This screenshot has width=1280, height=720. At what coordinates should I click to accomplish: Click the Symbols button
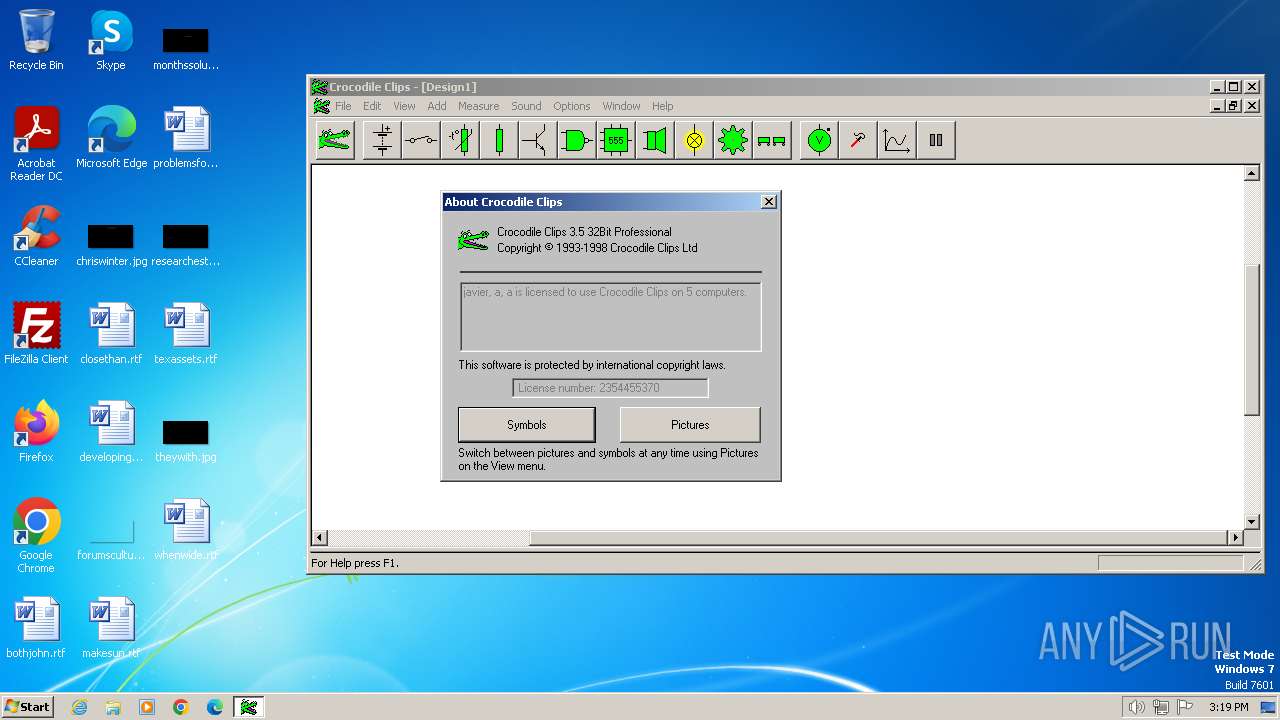point(526,425)
